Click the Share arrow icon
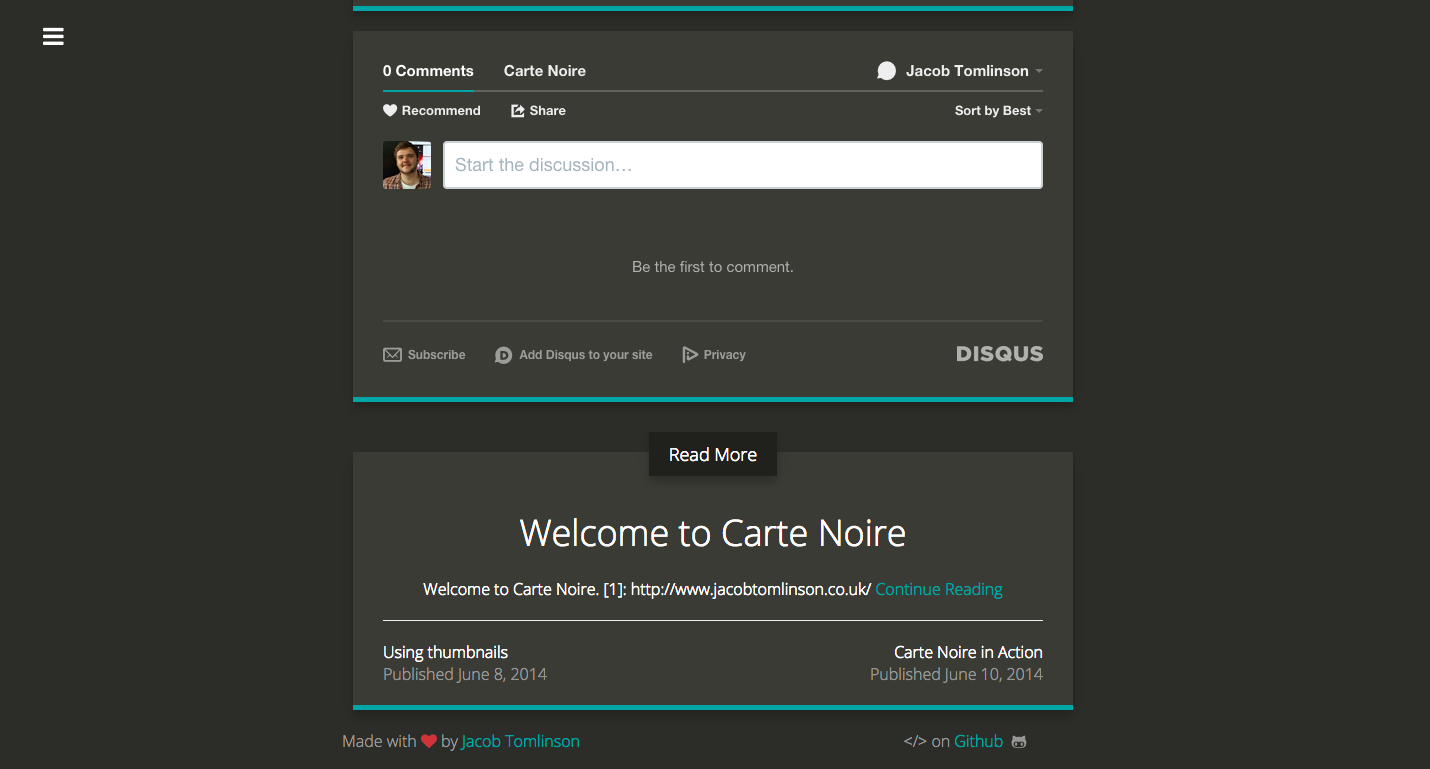Viewport: 1430px width, 769px height. [x=518, y=111]
